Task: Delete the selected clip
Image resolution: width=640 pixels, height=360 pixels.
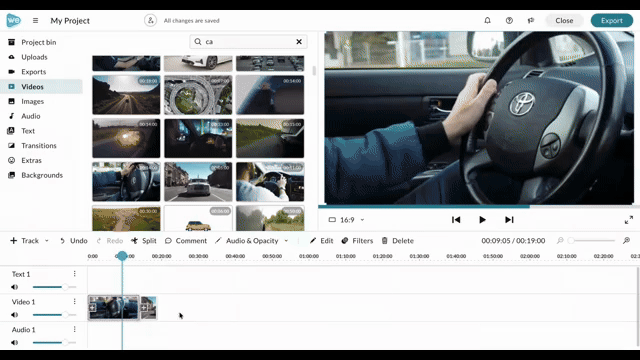Action: pos(398,240)
